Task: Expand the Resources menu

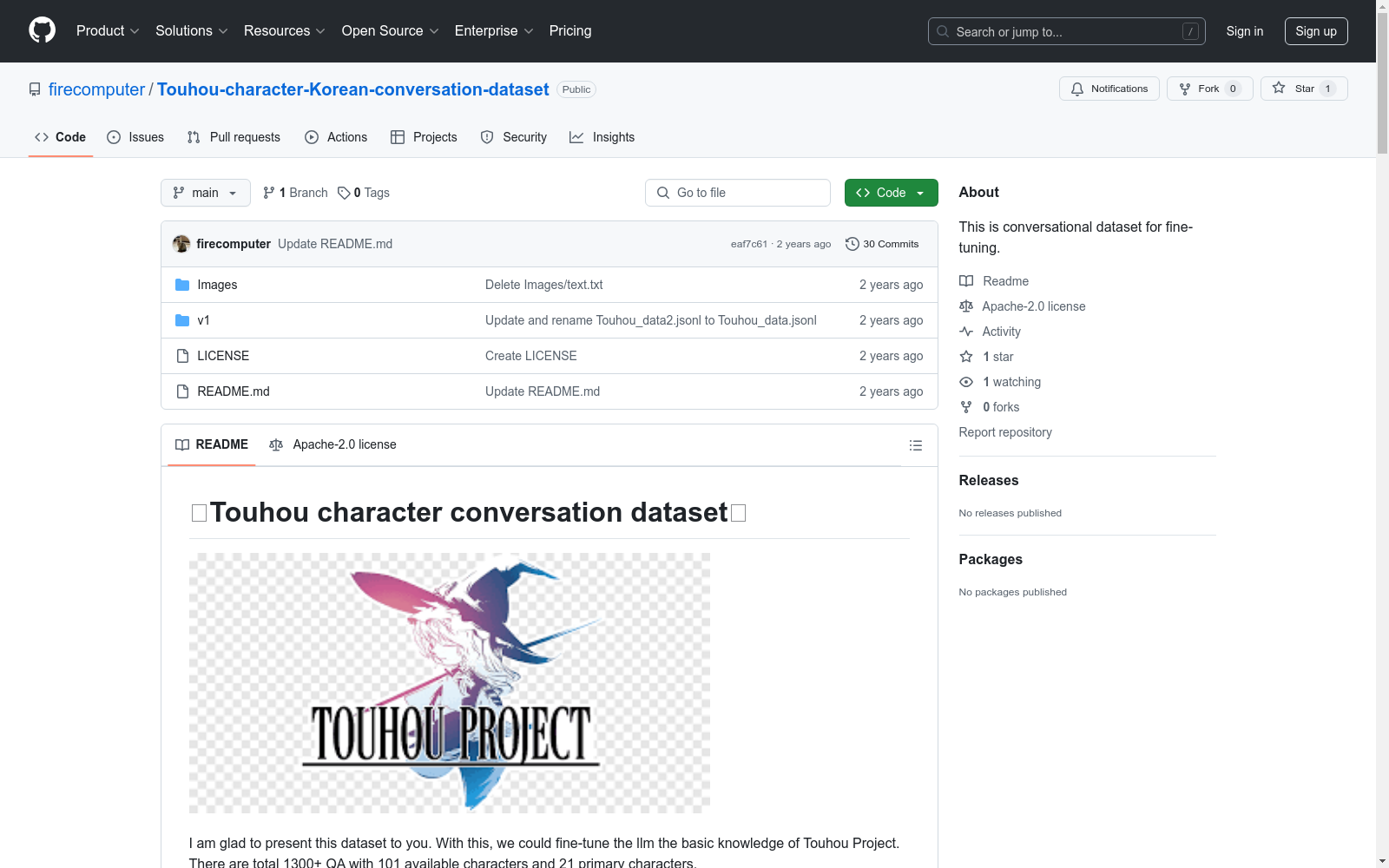Action: (285, 30)
